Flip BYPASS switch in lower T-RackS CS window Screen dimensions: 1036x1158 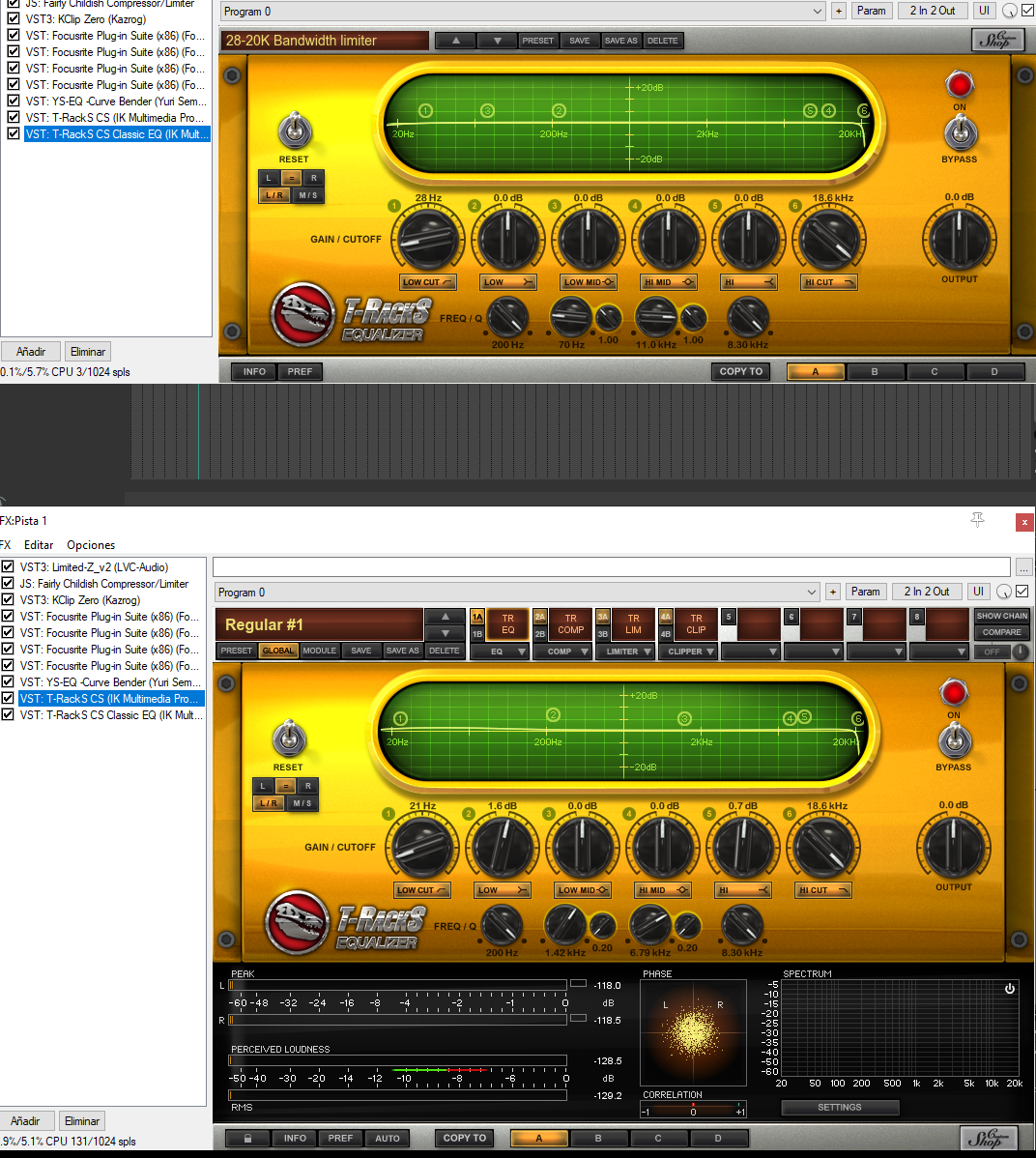[954, 740]
